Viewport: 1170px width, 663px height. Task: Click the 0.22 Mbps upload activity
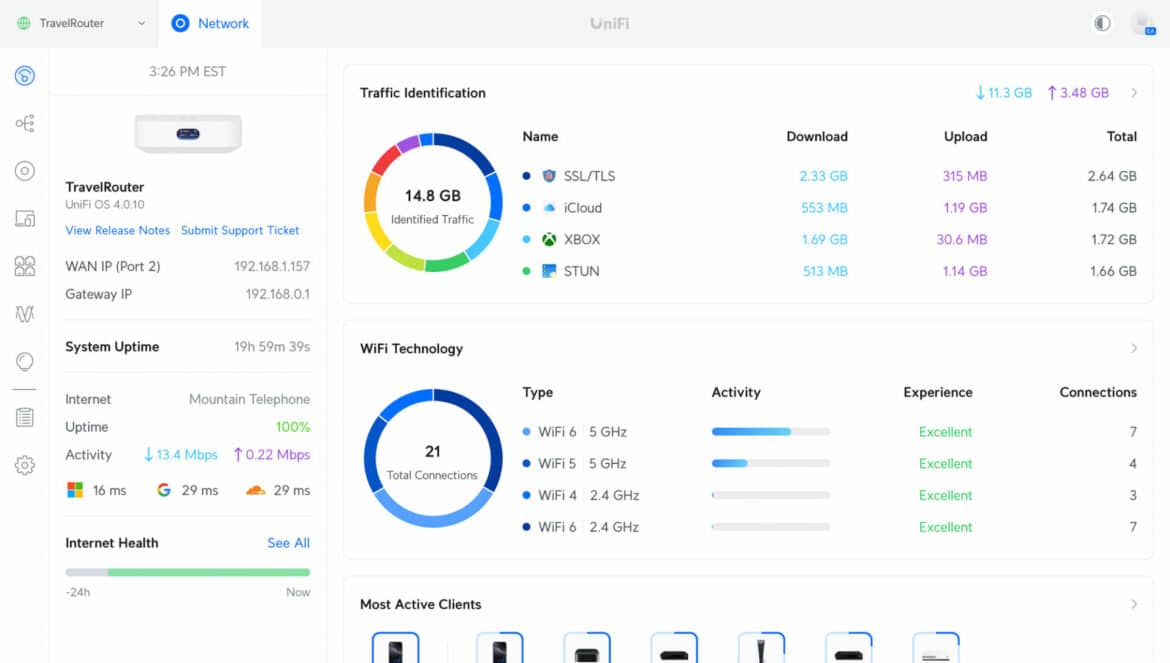[272, 455]
